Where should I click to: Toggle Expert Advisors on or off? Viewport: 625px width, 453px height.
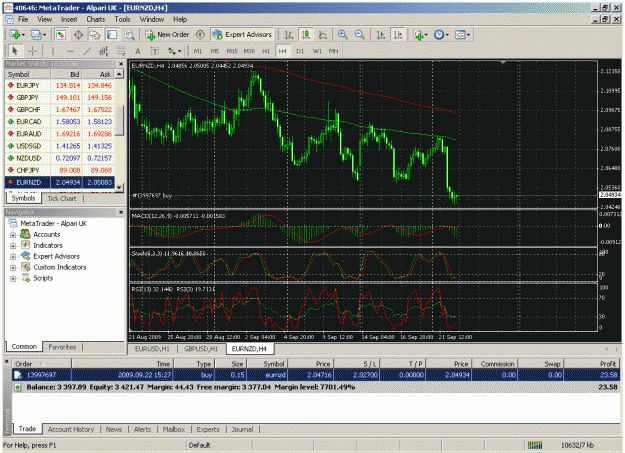[243, 35]
